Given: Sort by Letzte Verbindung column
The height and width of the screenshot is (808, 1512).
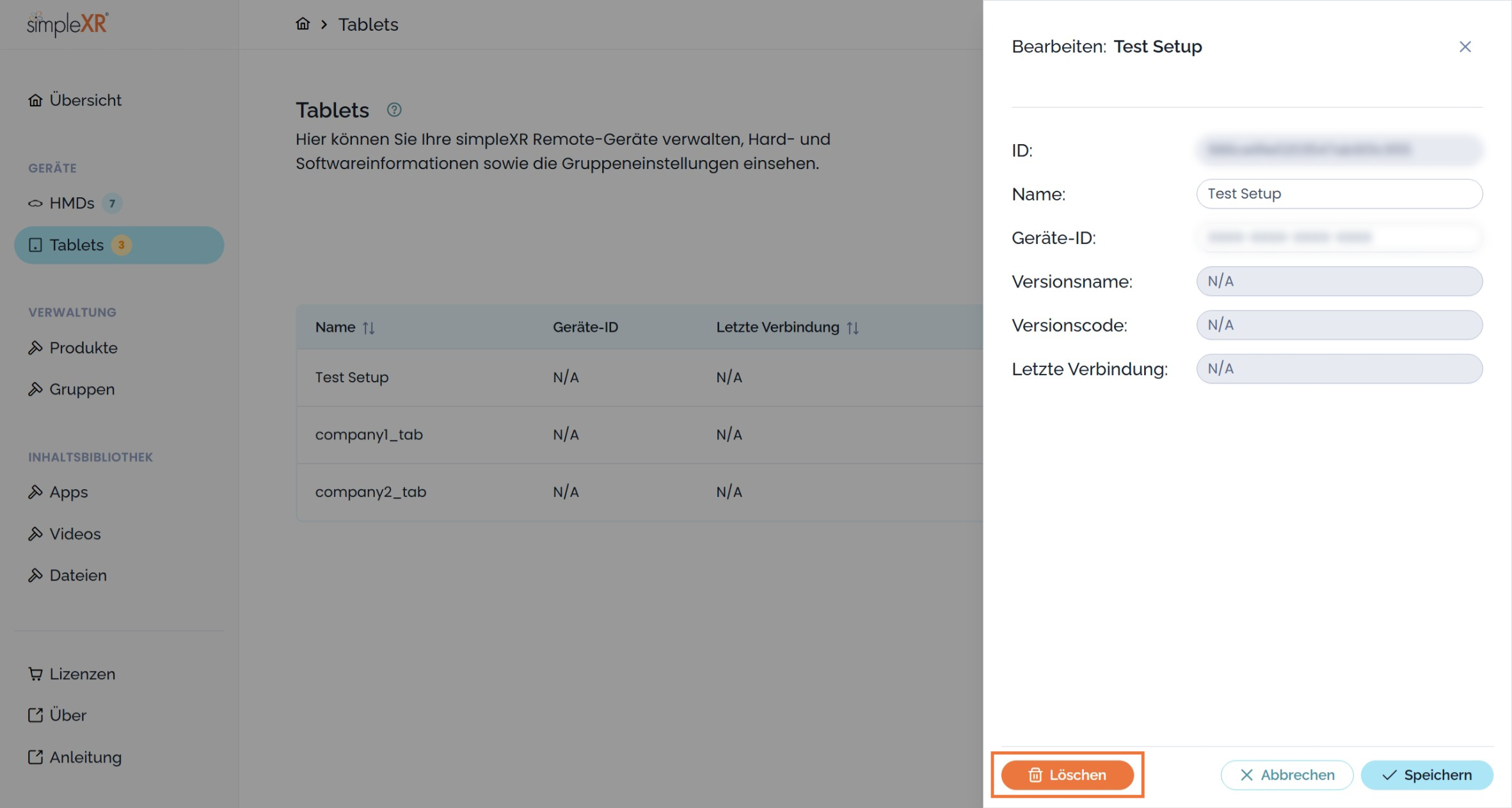Looking at the screenshot, I should pos(852,328).
